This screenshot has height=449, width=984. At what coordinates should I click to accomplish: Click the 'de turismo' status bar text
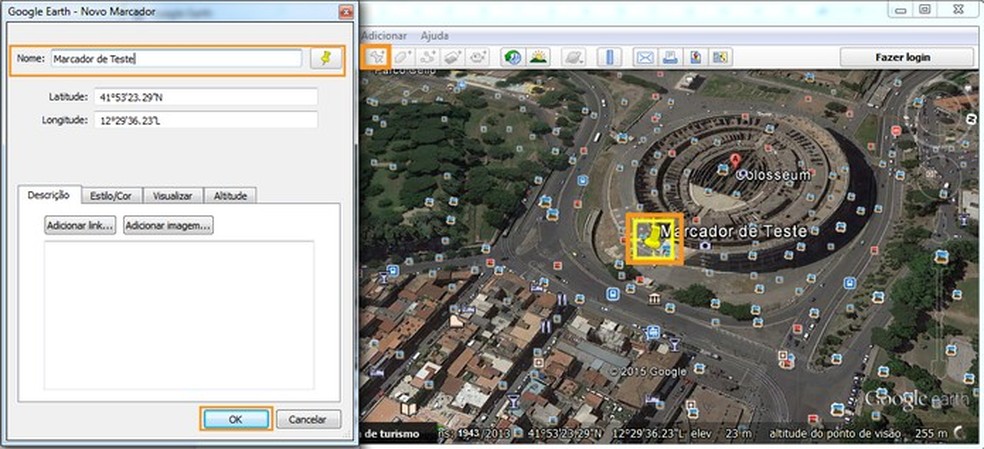point(393,434)
